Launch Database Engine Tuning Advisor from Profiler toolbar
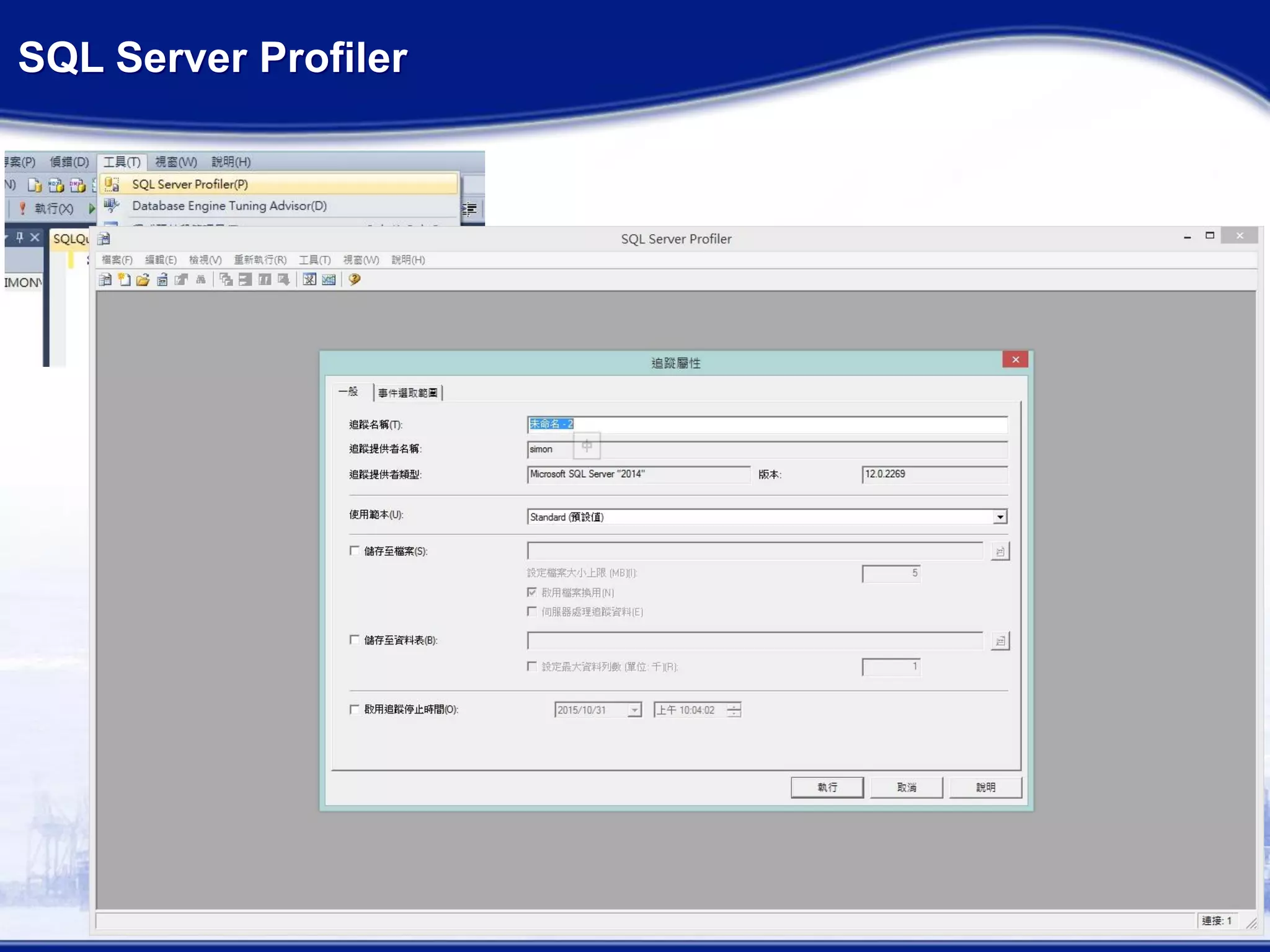This screenshot has height=952, width=1270. coord(309,280)
